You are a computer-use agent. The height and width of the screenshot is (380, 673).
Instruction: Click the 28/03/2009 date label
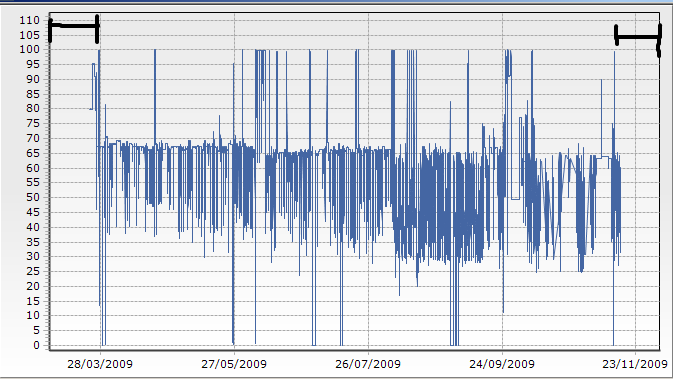(x=100, y=364)
